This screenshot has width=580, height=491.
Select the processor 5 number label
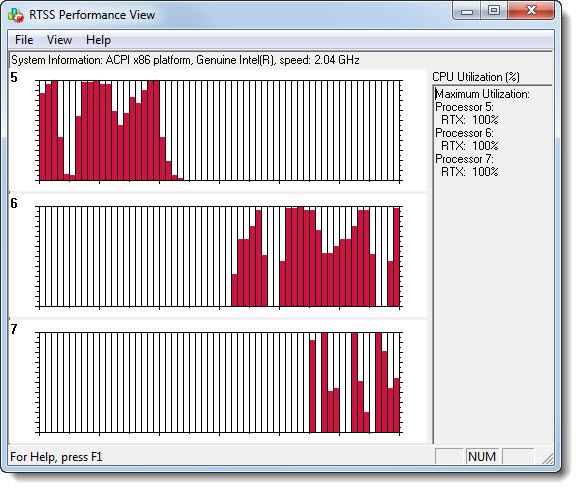click(x=14, y=77)
